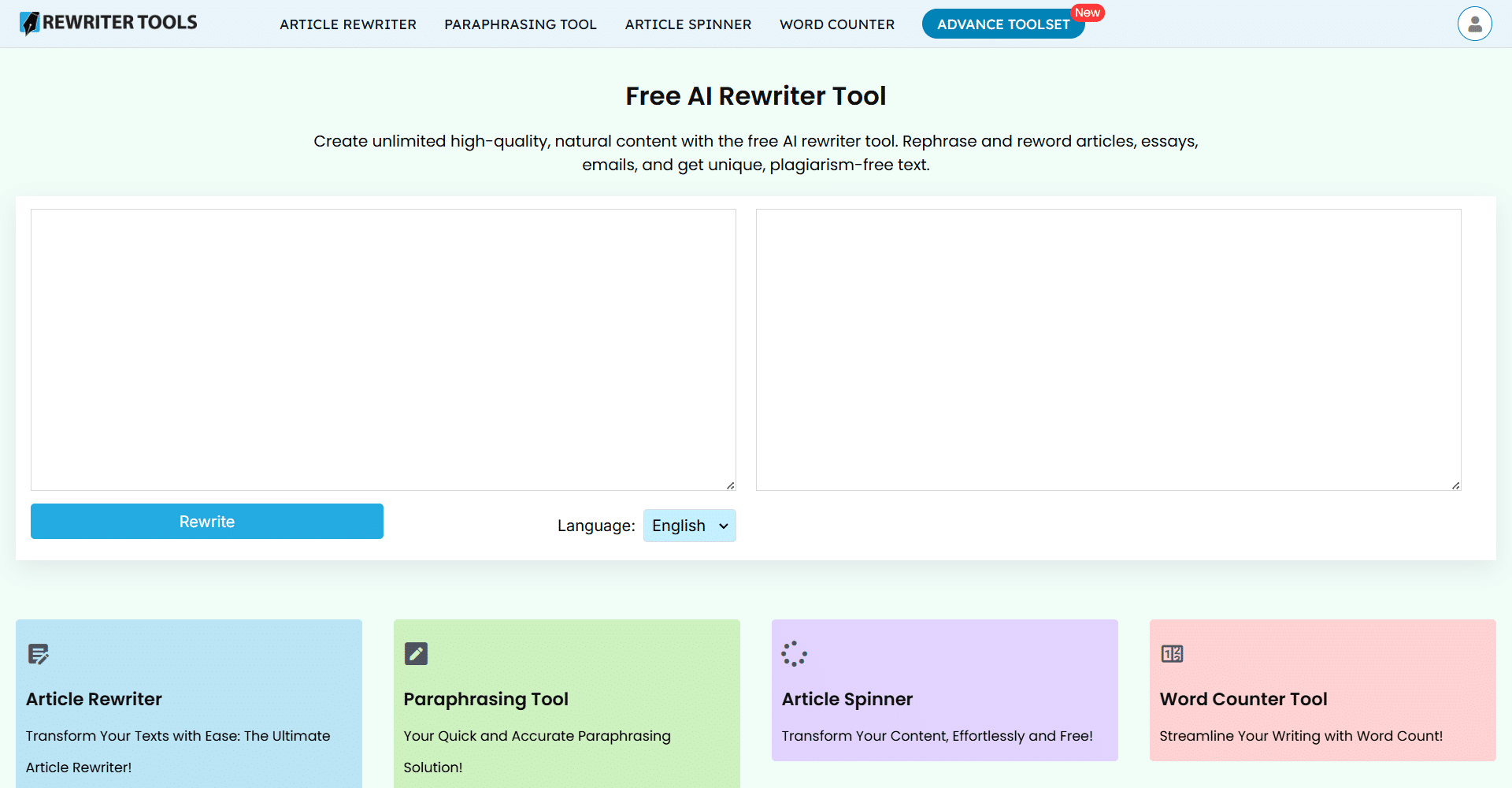The width and height of the screenshot is (1512, 788).
Task: Open the Article Rewriter page from navigation
Action: (347, 24)
